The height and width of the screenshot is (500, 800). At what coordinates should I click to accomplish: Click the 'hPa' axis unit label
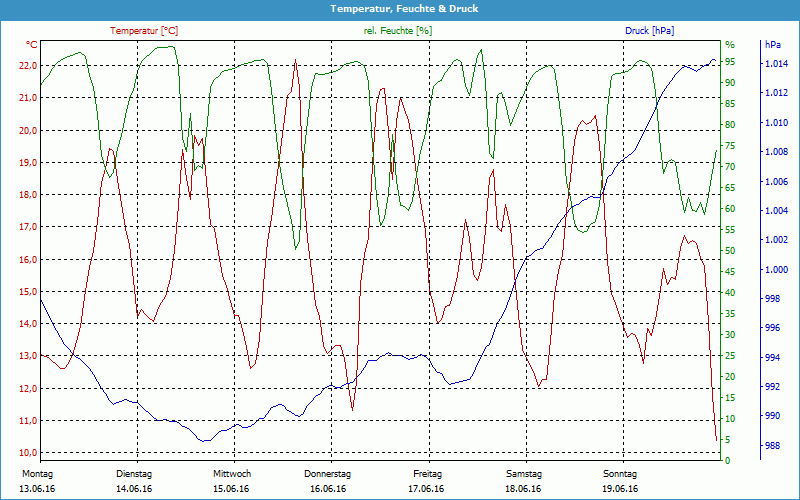point(773,45)
